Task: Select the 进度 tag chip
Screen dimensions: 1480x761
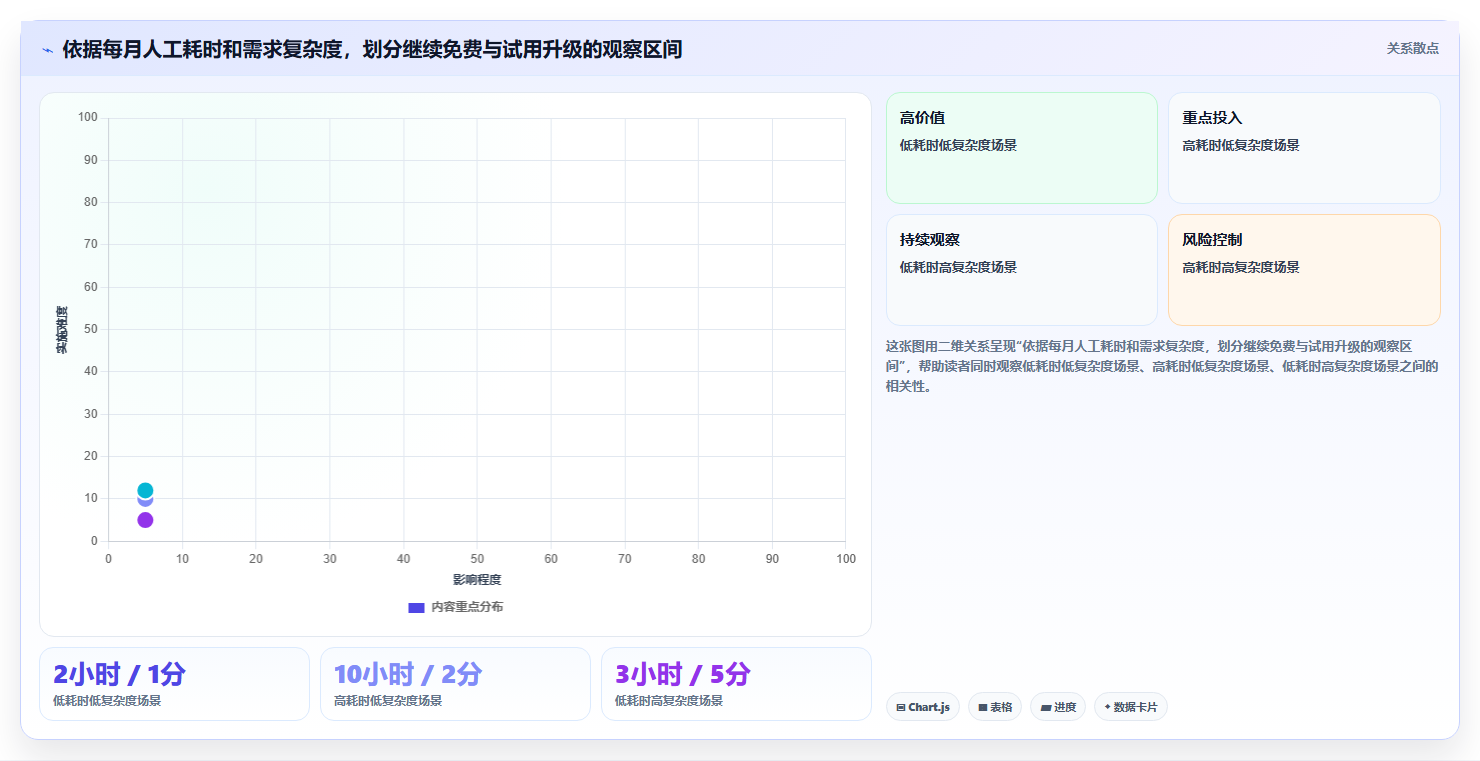Action: [1057, 707]
